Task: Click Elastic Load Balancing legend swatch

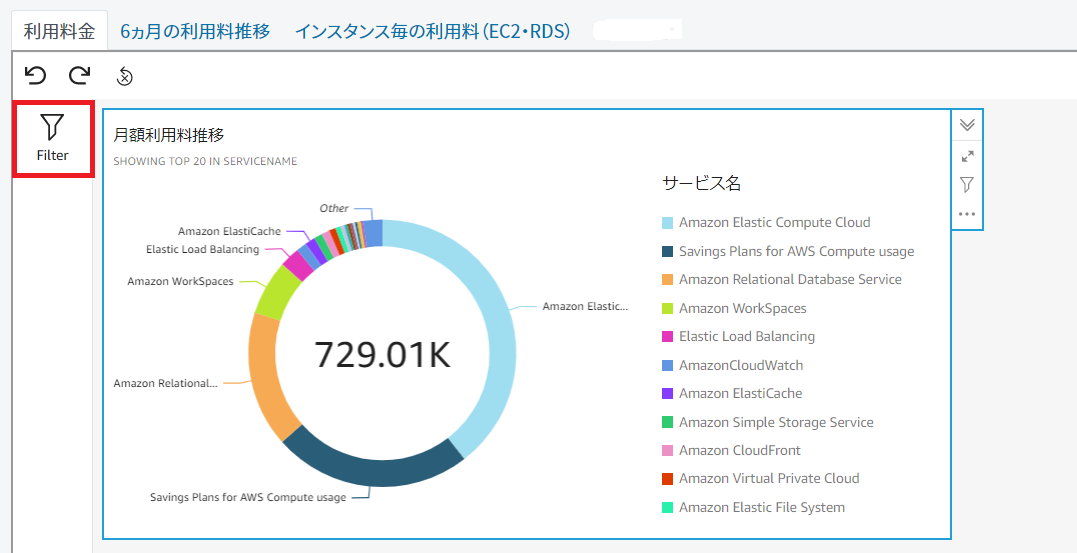Action: pyautogui.click(x=668, y=337)
